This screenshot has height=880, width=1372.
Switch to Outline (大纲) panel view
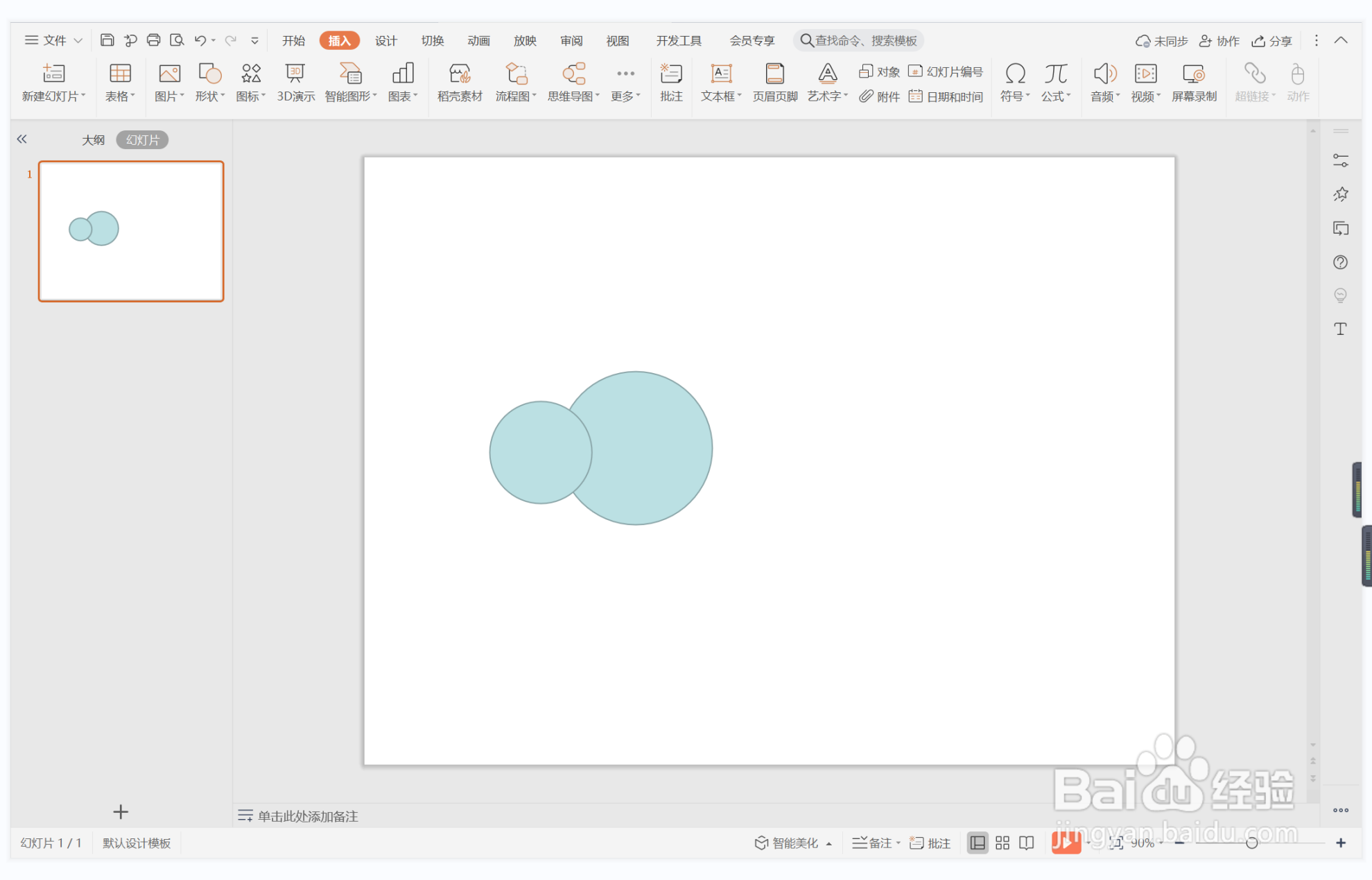93,140
